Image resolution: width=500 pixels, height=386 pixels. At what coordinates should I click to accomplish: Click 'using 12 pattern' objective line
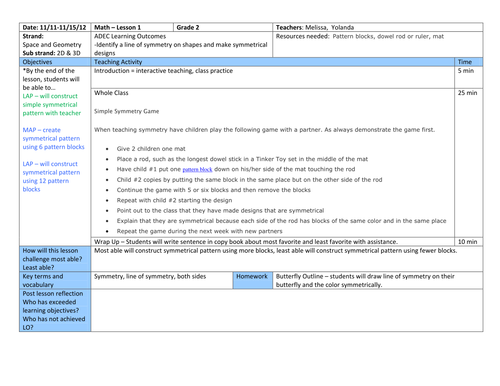pos(46,181)
